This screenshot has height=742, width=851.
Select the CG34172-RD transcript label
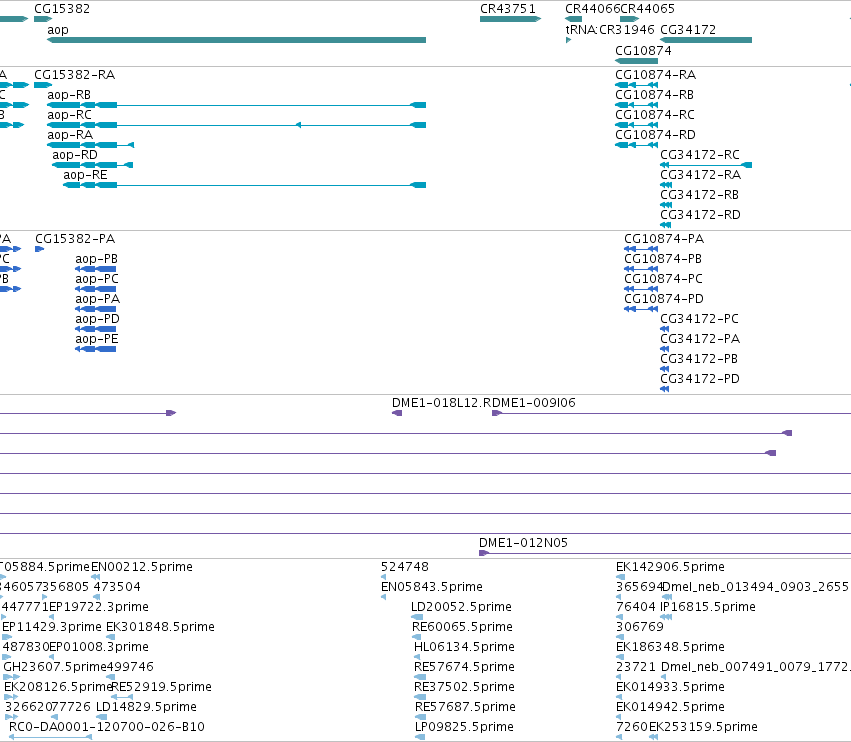[x=700, y=215]
